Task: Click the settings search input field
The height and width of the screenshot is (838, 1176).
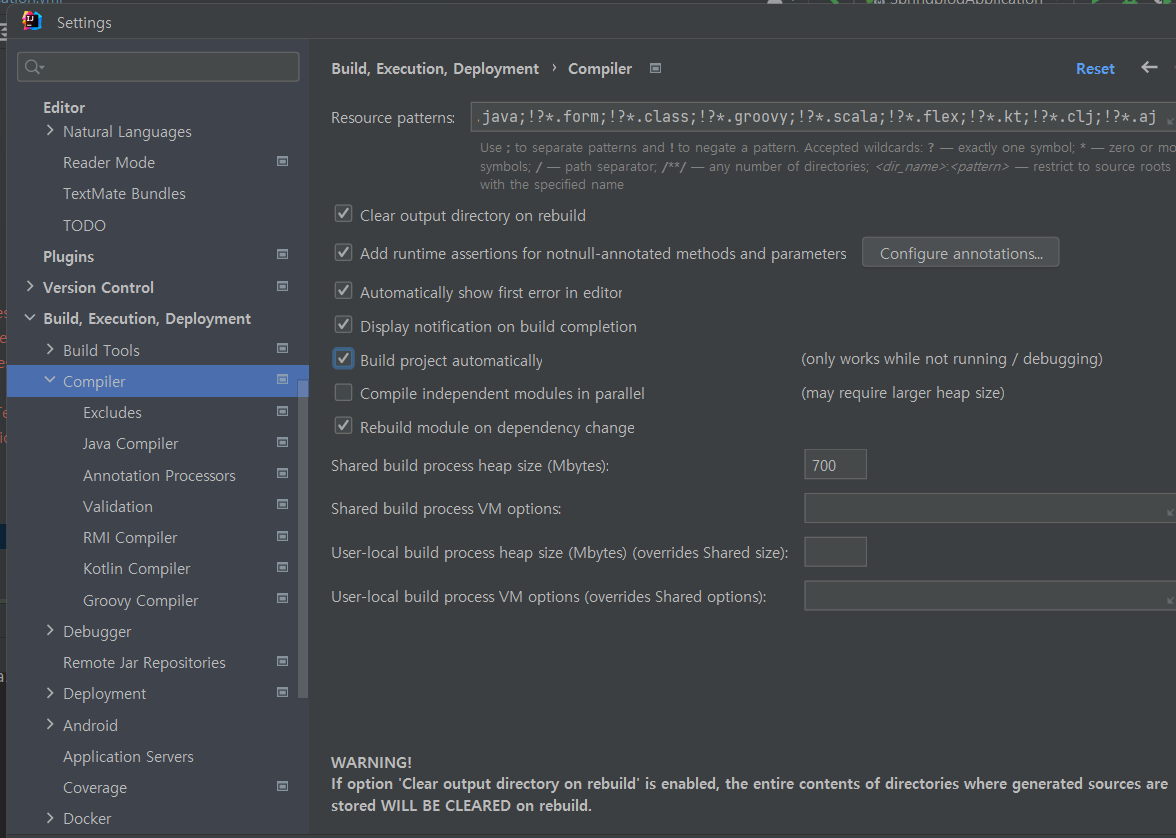Action: point(158,67)
